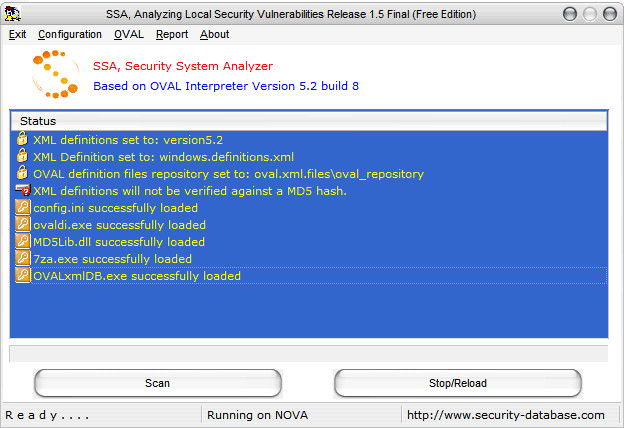Click the key icon beside ovaldi.exe entry
This screenshot has height=428, width=624.
(23, 224)
